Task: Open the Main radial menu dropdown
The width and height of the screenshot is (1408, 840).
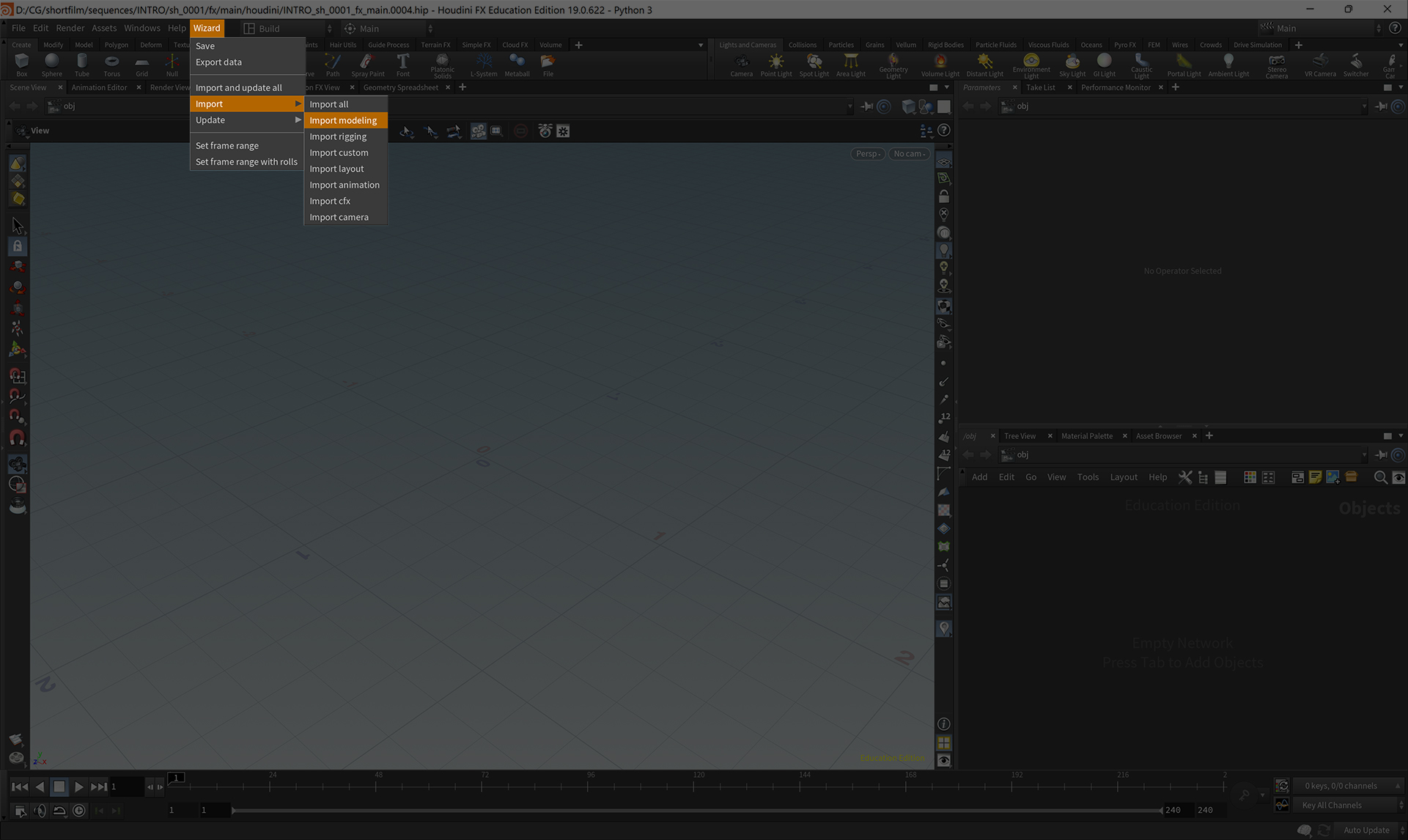Action: coord(388,29)
